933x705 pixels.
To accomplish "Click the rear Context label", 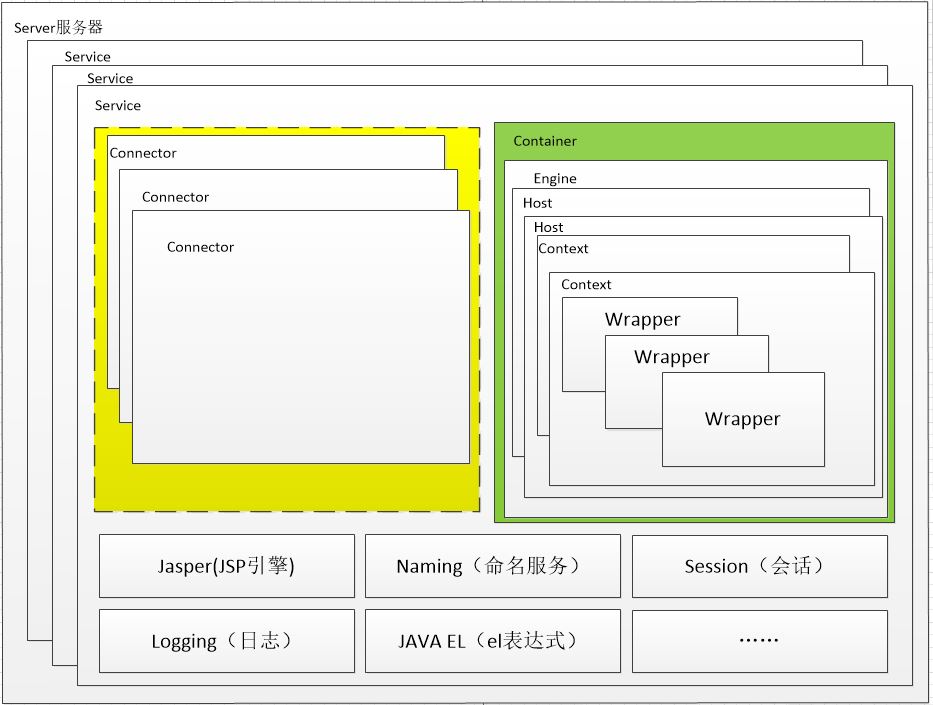I will (563, 248).
